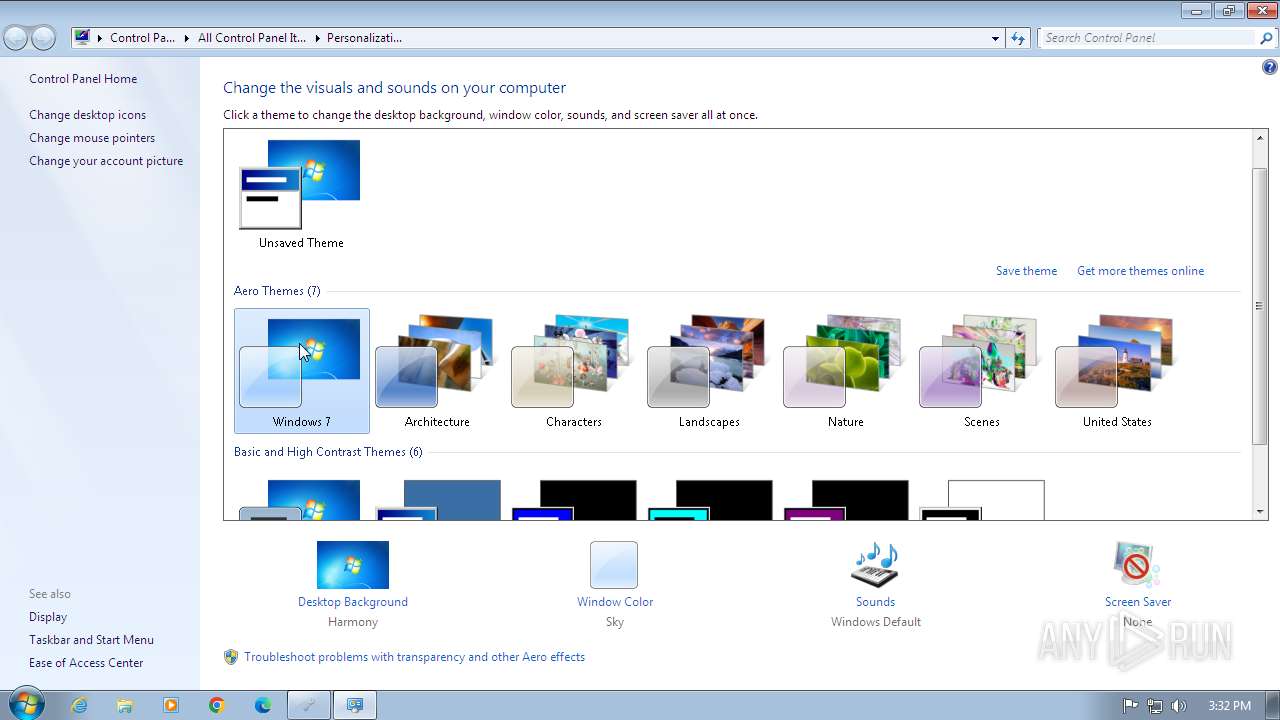Click Personalization breadcrumb segment
This screenshot has height=720, width=1280.
click(364, 38)
